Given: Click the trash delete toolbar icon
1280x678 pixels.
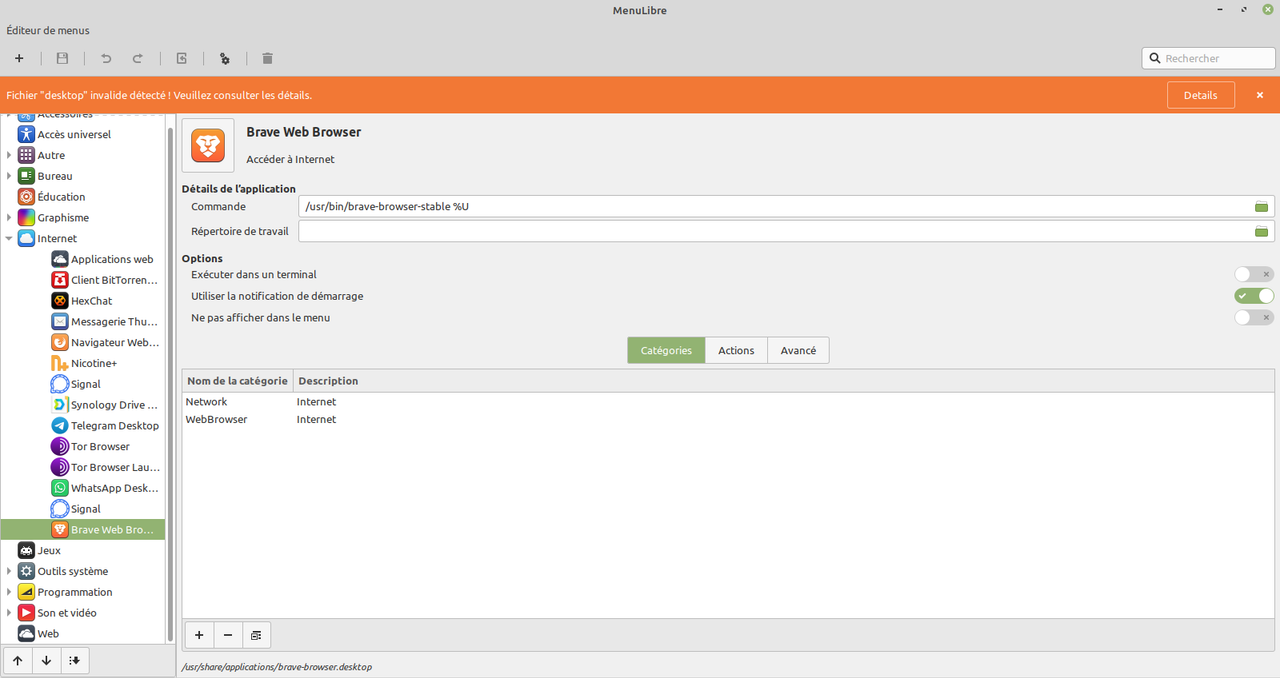Looking at the screenshot, I should 267,59.
